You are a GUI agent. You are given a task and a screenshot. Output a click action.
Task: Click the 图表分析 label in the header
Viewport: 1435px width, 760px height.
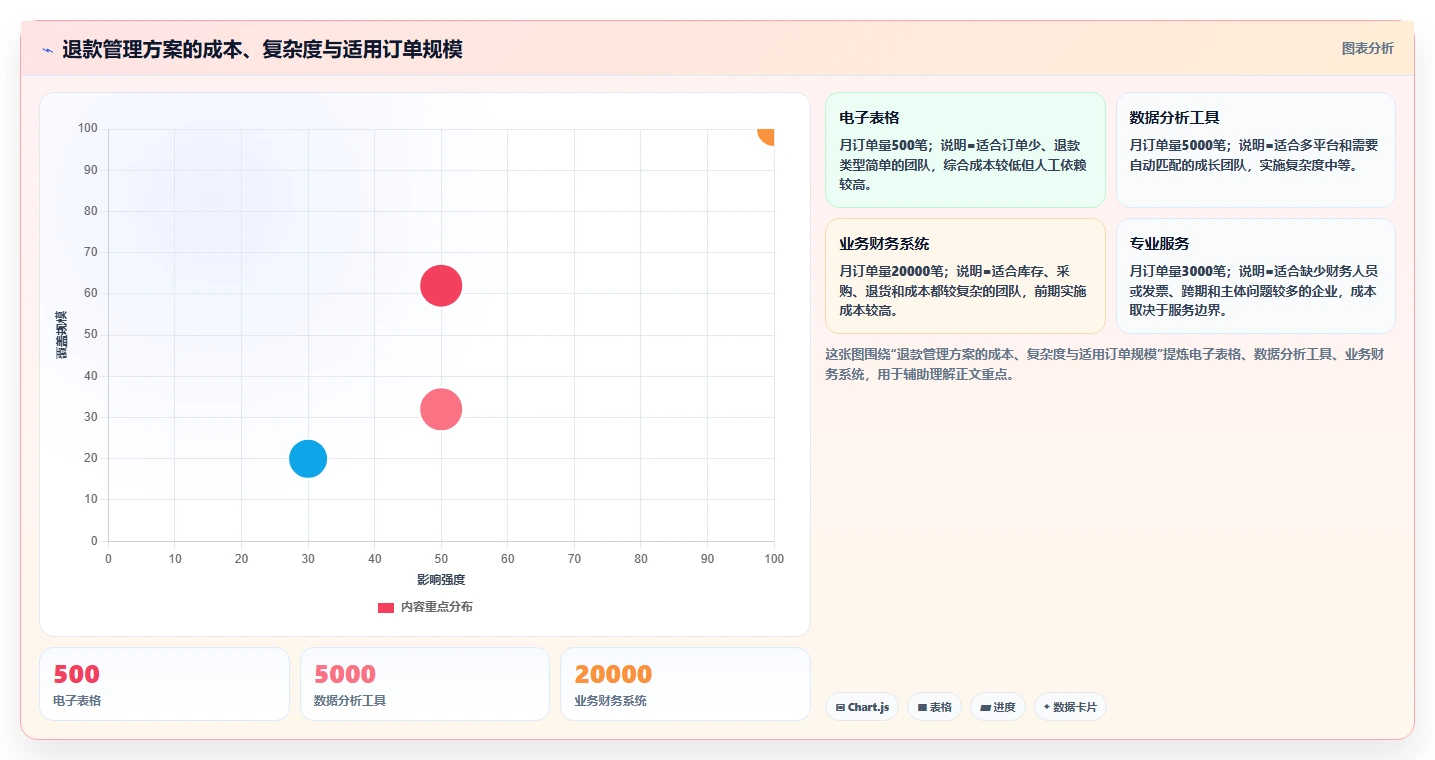(1367, 48)
